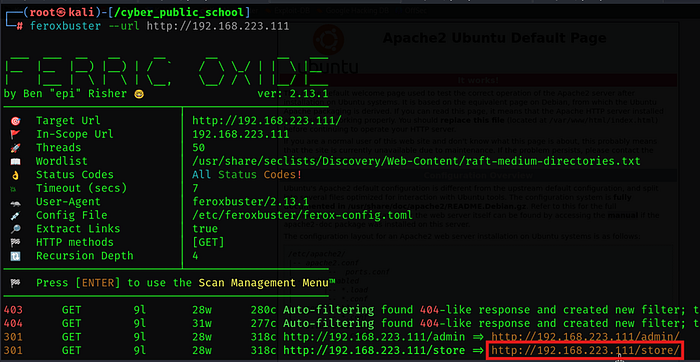700x362 pixels.
Task: Click the User-Agent value feroxbuster/2.13.1
Action: tap(250, 202)
